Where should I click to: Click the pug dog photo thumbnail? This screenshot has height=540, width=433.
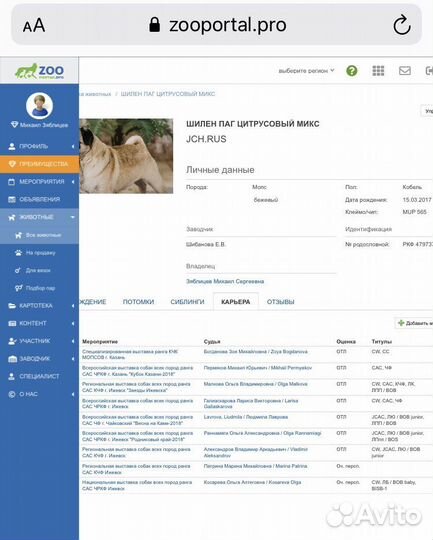coord(126,156)
